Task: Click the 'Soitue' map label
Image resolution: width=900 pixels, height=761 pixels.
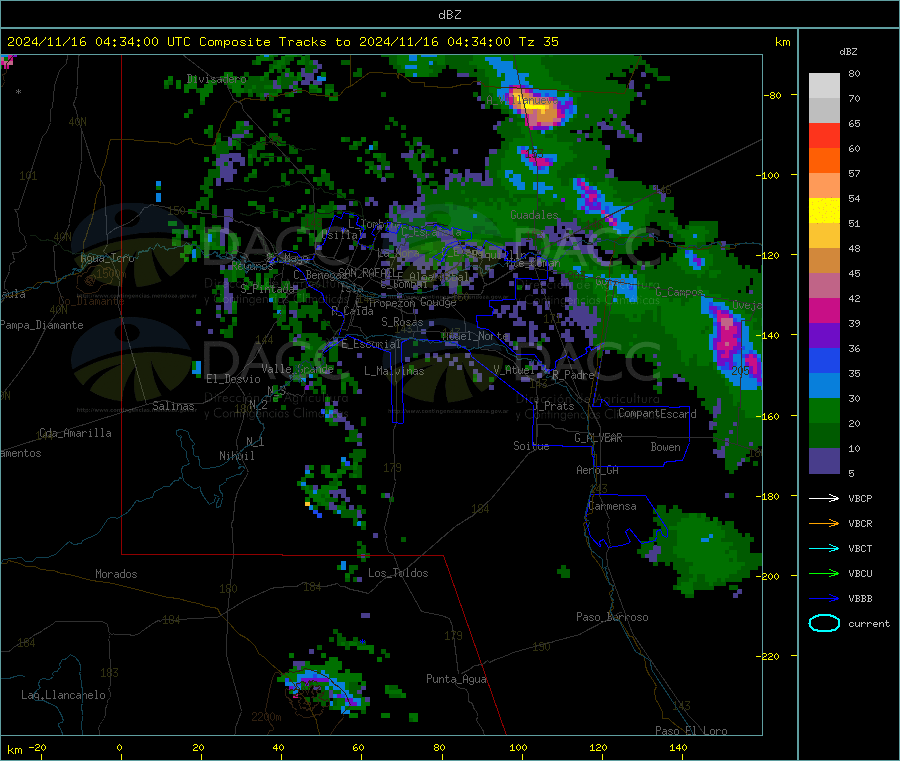Action: (531, 446)
